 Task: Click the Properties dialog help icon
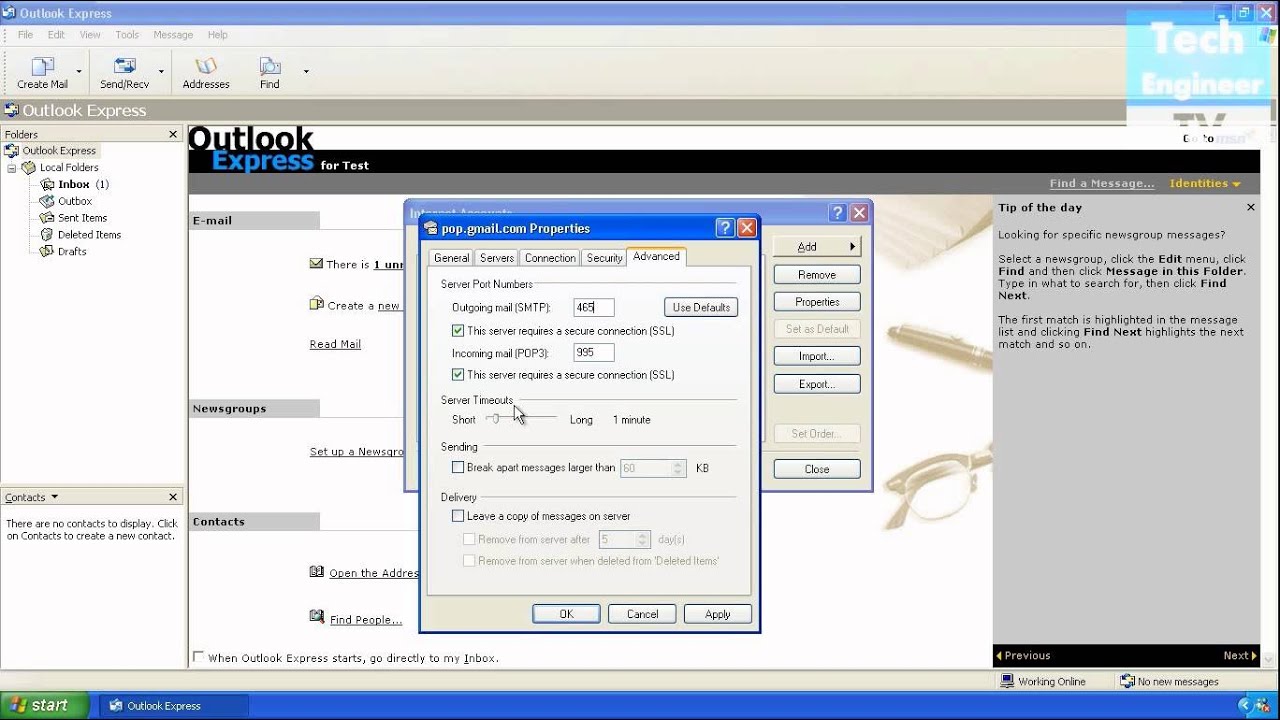coord(725,228)
